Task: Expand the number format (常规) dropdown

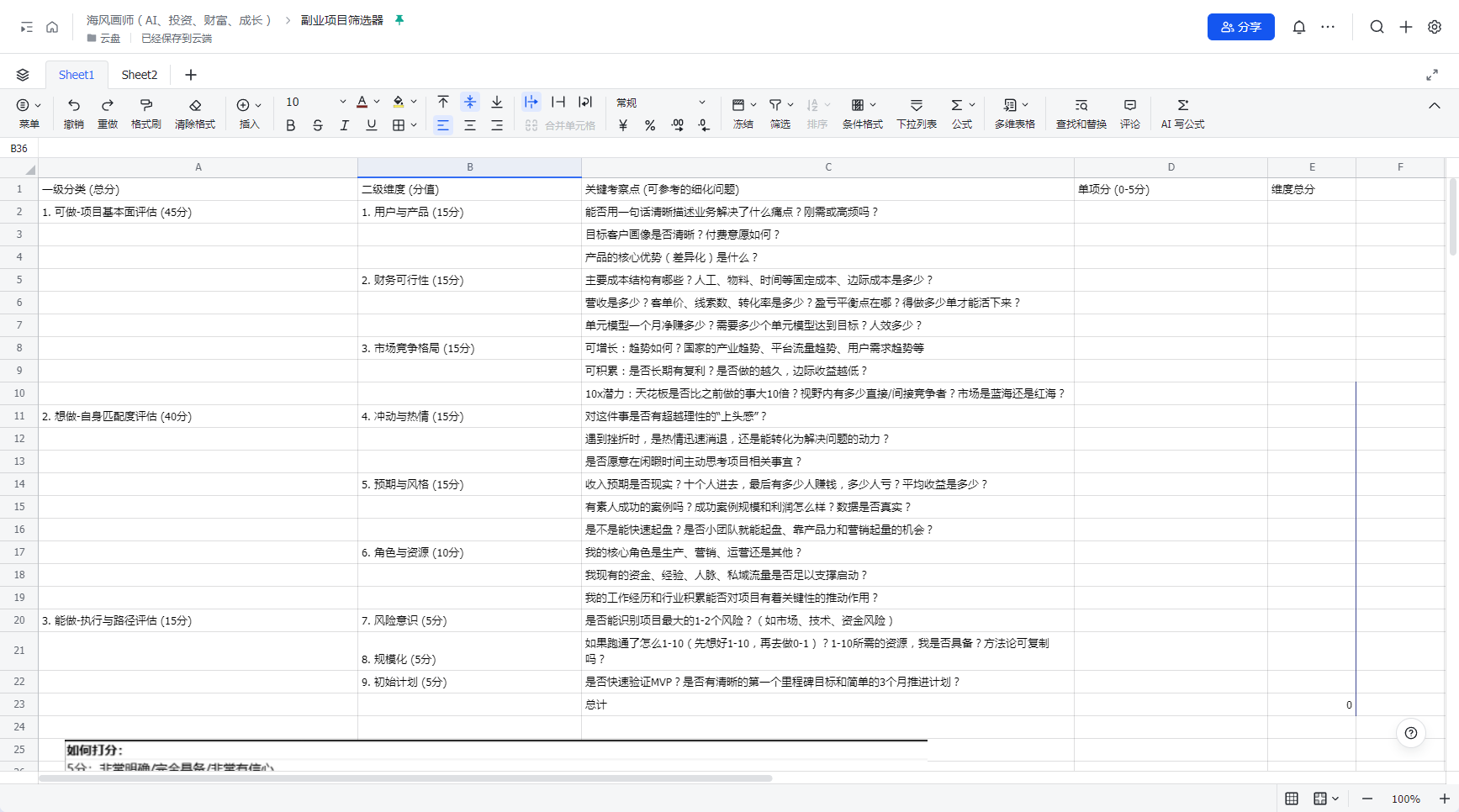Action: click(701, 103)
